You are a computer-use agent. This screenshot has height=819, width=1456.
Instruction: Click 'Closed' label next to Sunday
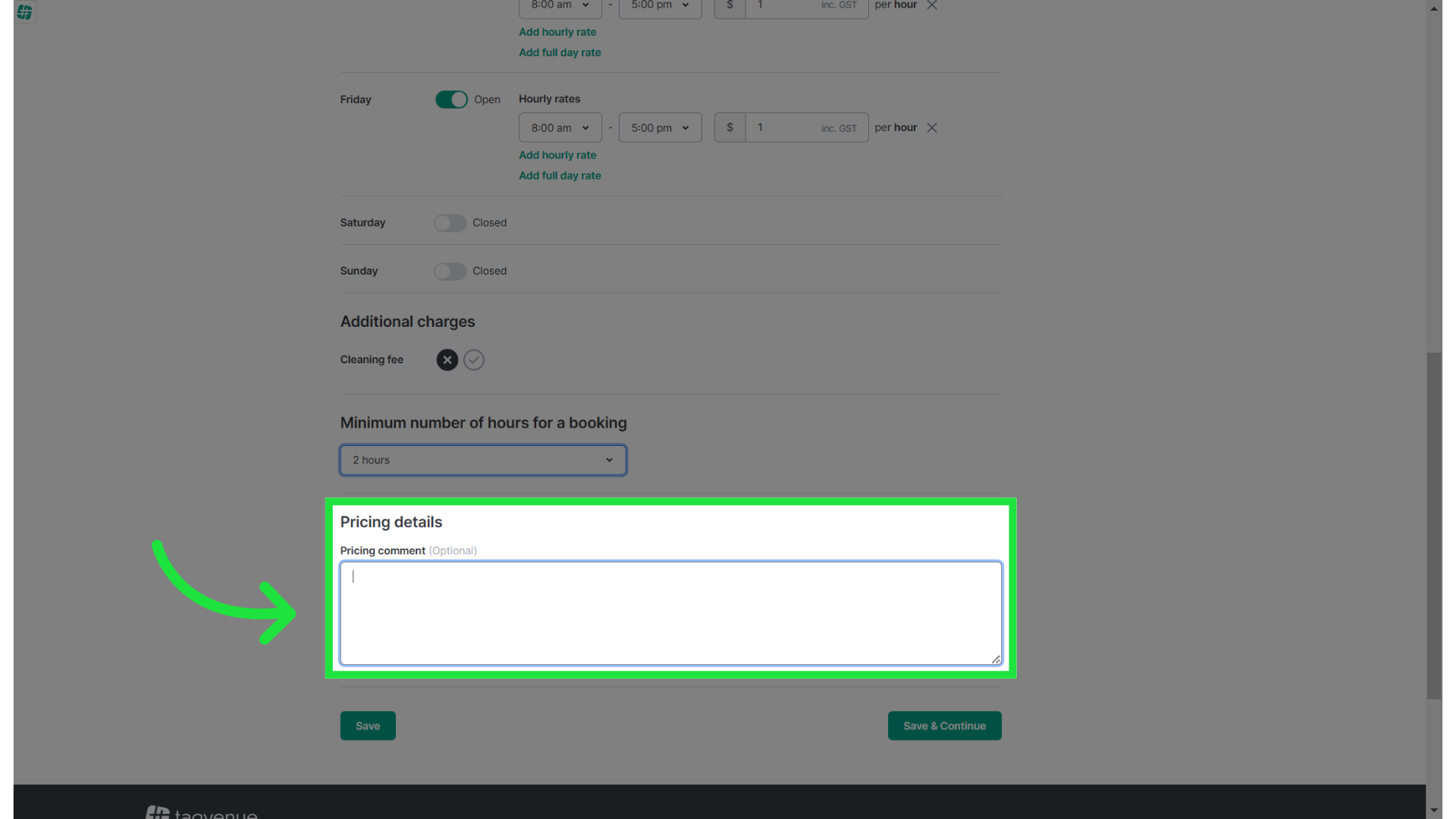click(x=489, y=271)
